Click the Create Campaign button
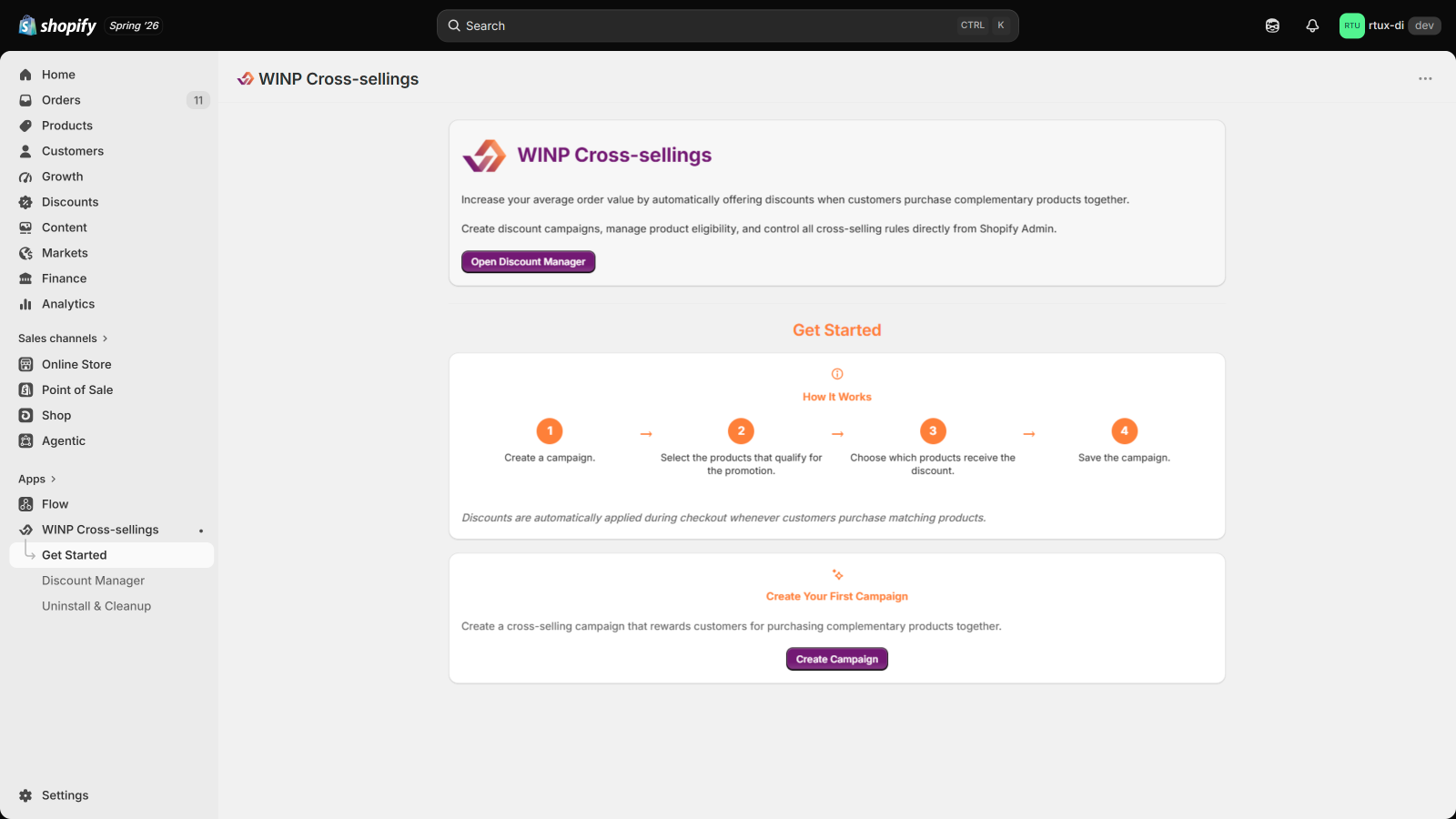The image size is (1456, 819). coord(837,659)
